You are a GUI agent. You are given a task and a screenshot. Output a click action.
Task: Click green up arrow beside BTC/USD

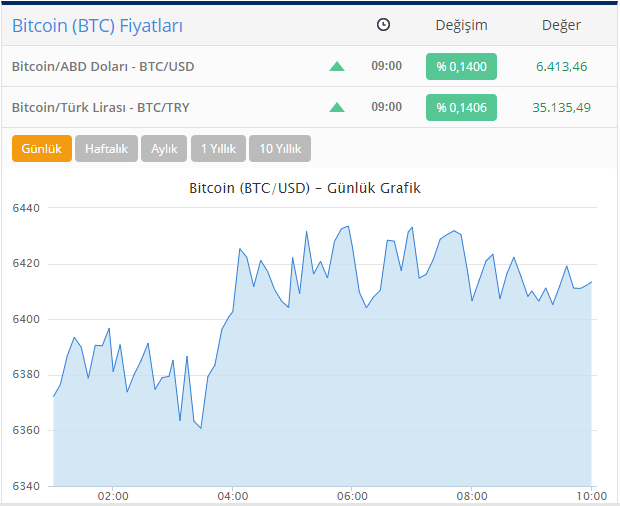[337, 66]
